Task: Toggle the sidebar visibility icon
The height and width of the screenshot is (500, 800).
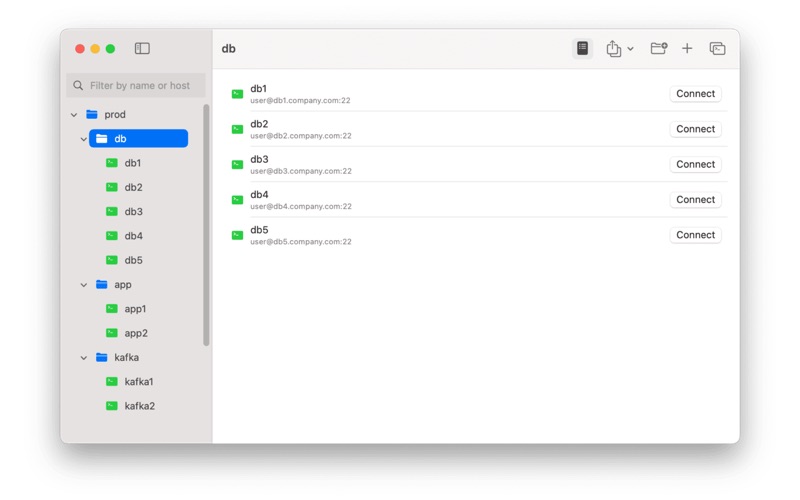Action: (142, 48)
